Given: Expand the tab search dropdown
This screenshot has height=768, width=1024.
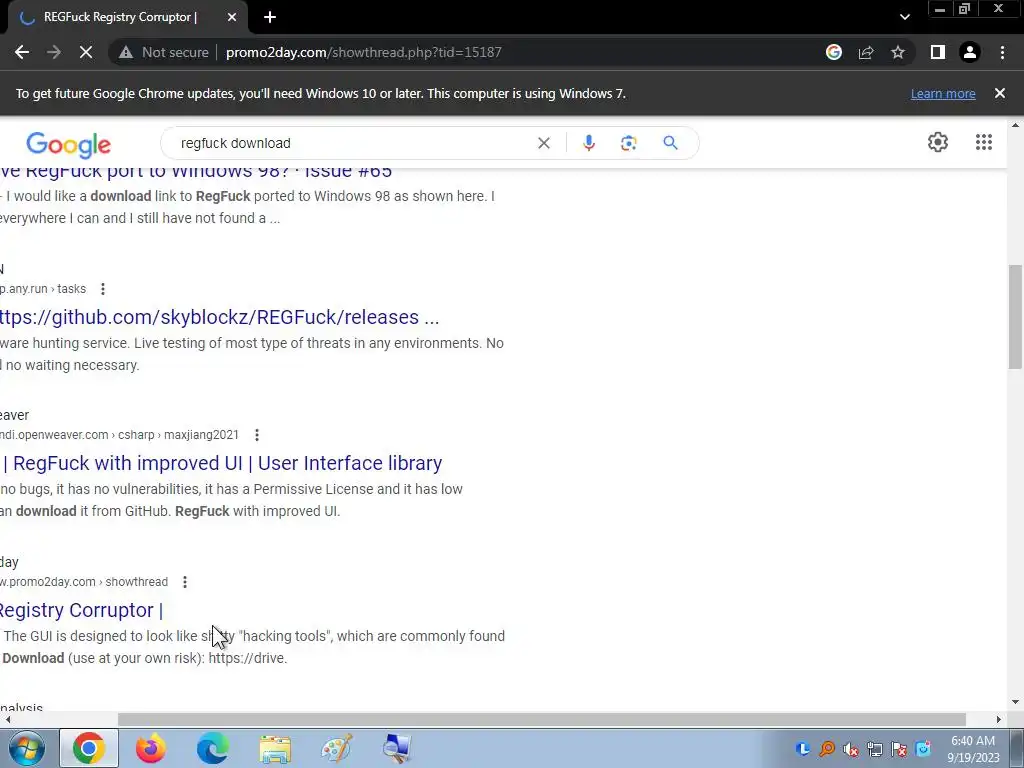Looking at the screenshot, I should pos(904,17).
